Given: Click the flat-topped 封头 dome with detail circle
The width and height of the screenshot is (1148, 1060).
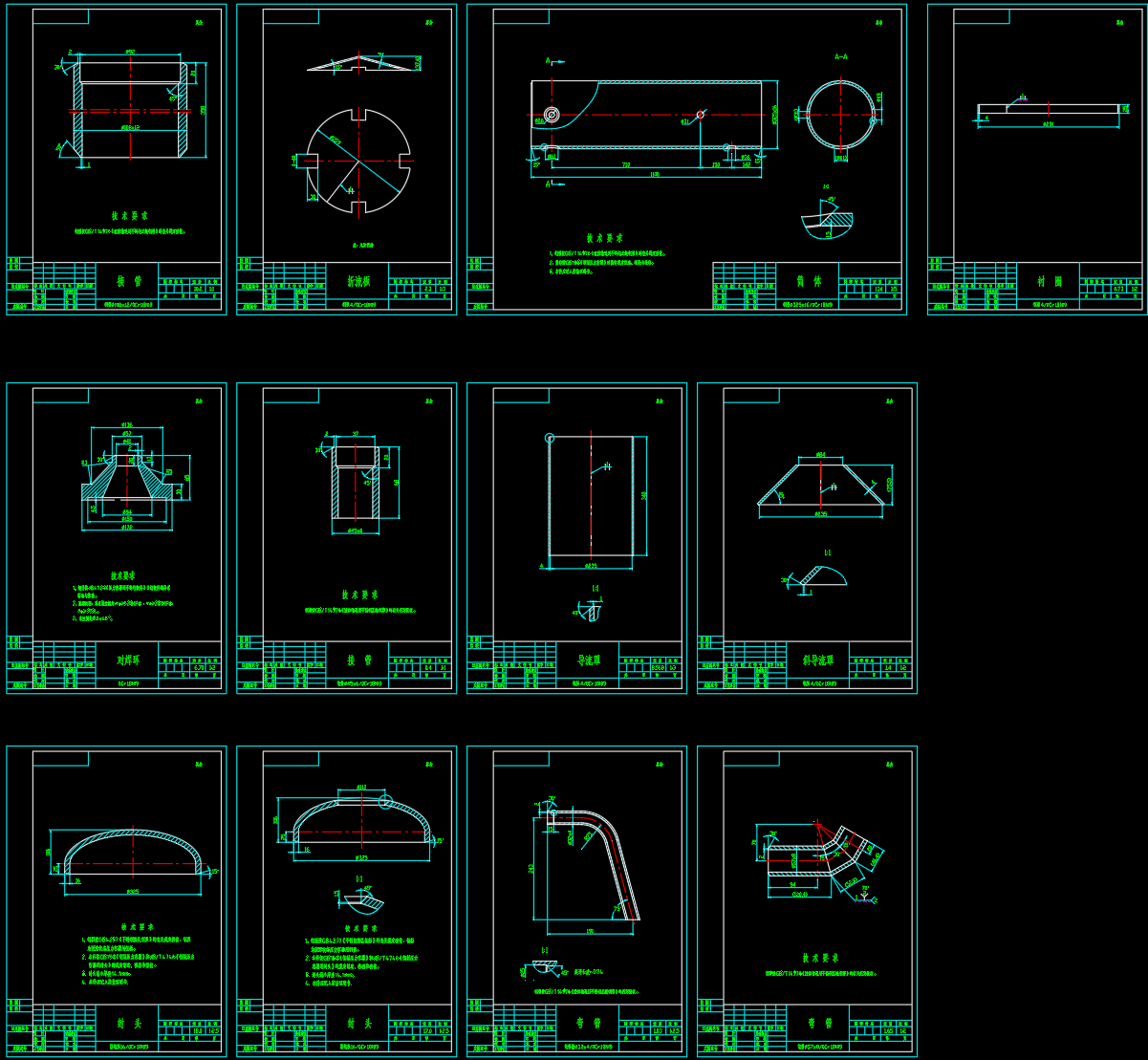Looking at the screenshot, I should click(x=359, y=820).
